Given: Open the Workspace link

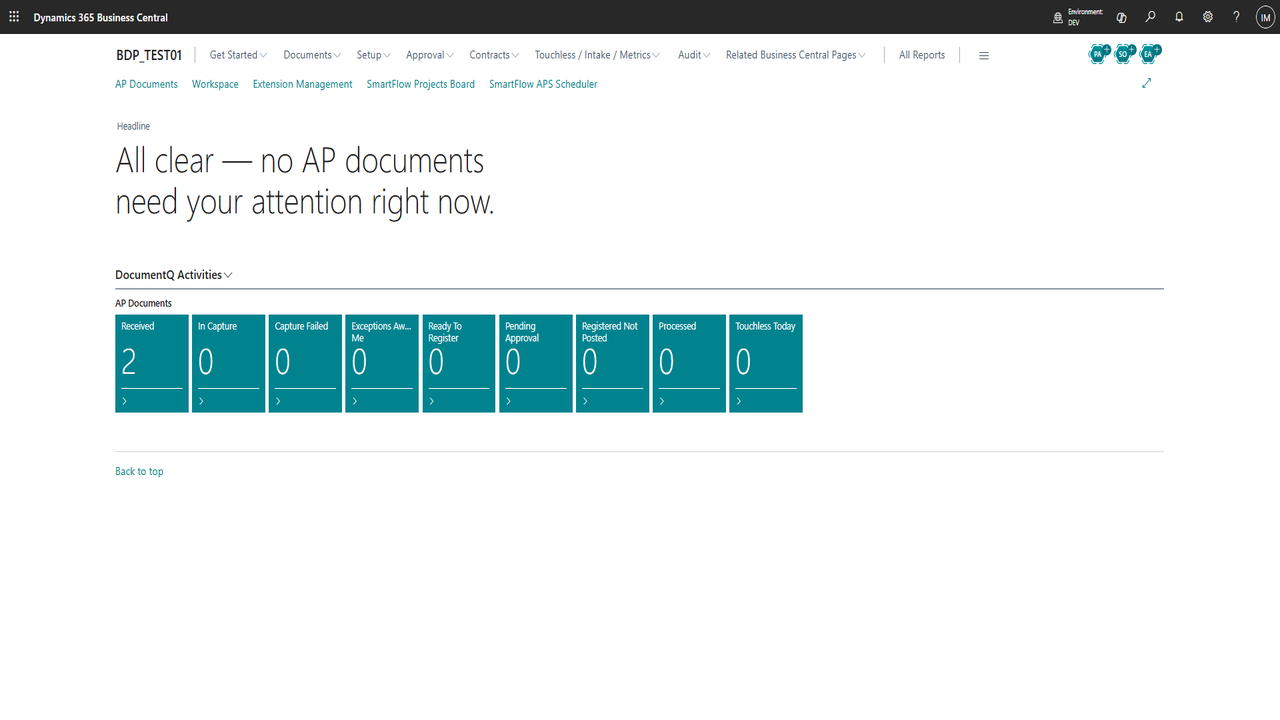Looking at the screenshot, I should (x=215, y=84).
